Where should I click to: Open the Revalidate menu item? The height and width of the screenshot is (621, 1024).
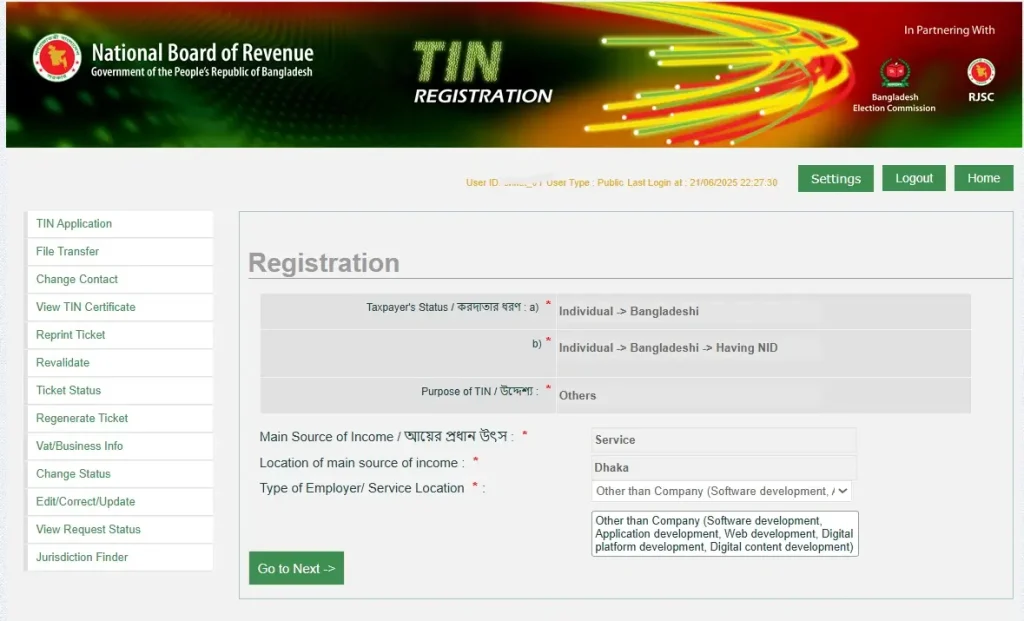(63, 363)
